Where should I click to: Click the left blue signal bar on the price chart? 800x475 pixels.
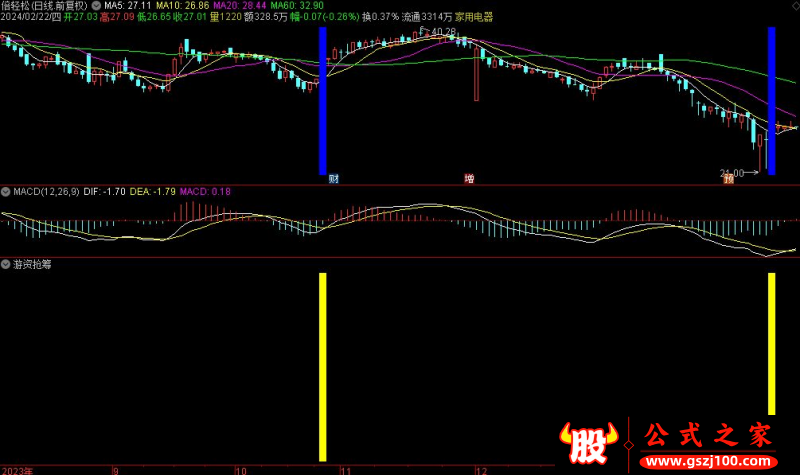[323, 100]
